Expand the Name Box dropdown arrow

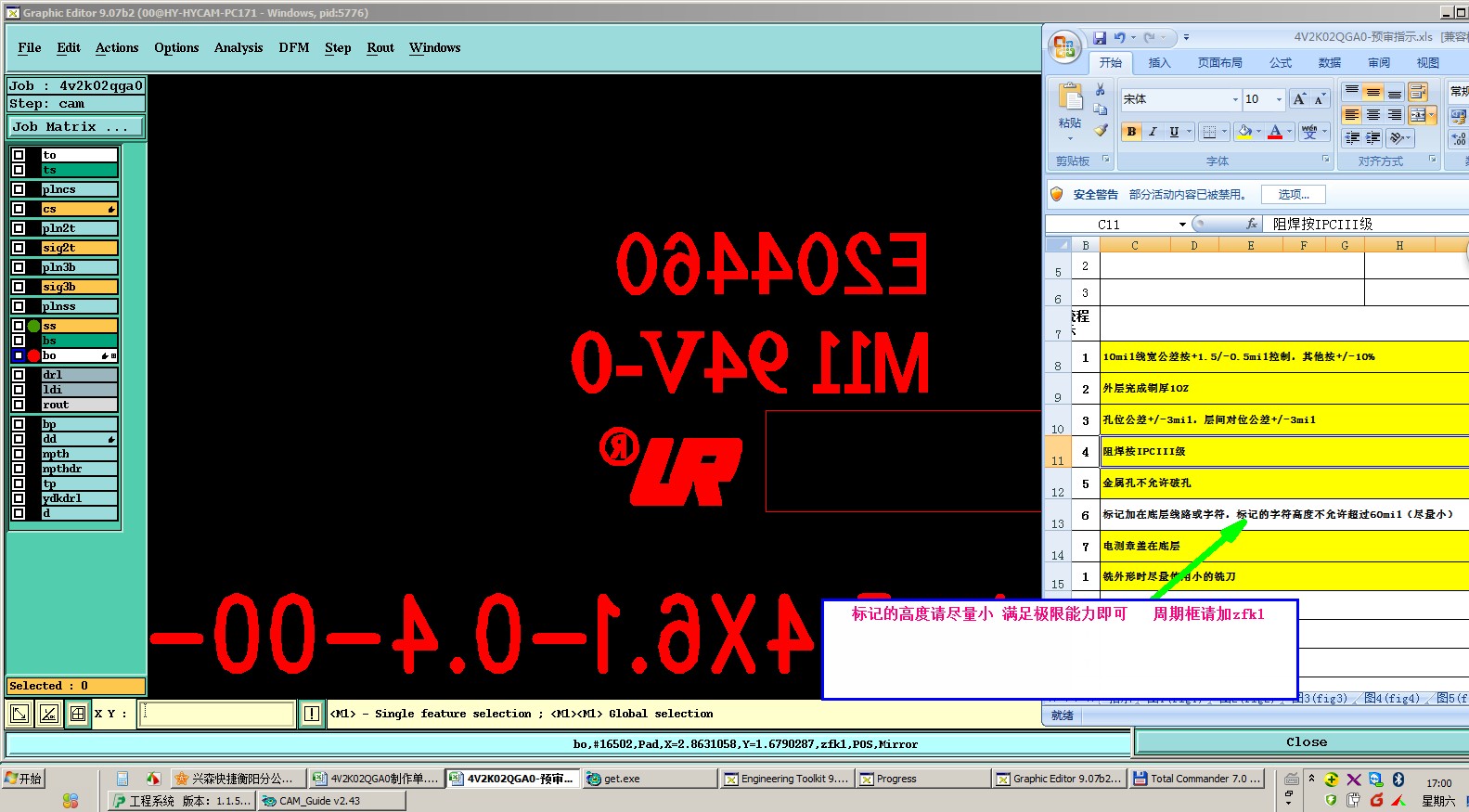(x=1182, y=225)
